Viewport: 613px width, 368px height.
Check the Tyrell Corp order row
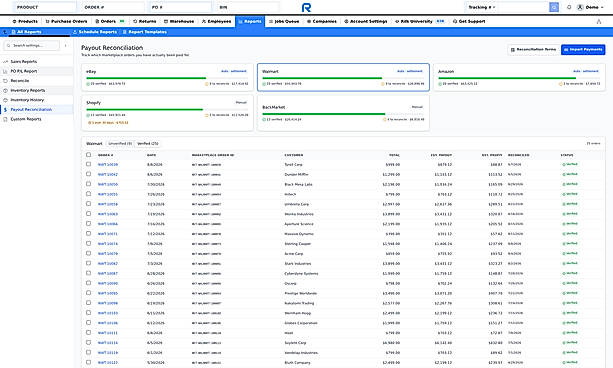[x=88, y=164]
